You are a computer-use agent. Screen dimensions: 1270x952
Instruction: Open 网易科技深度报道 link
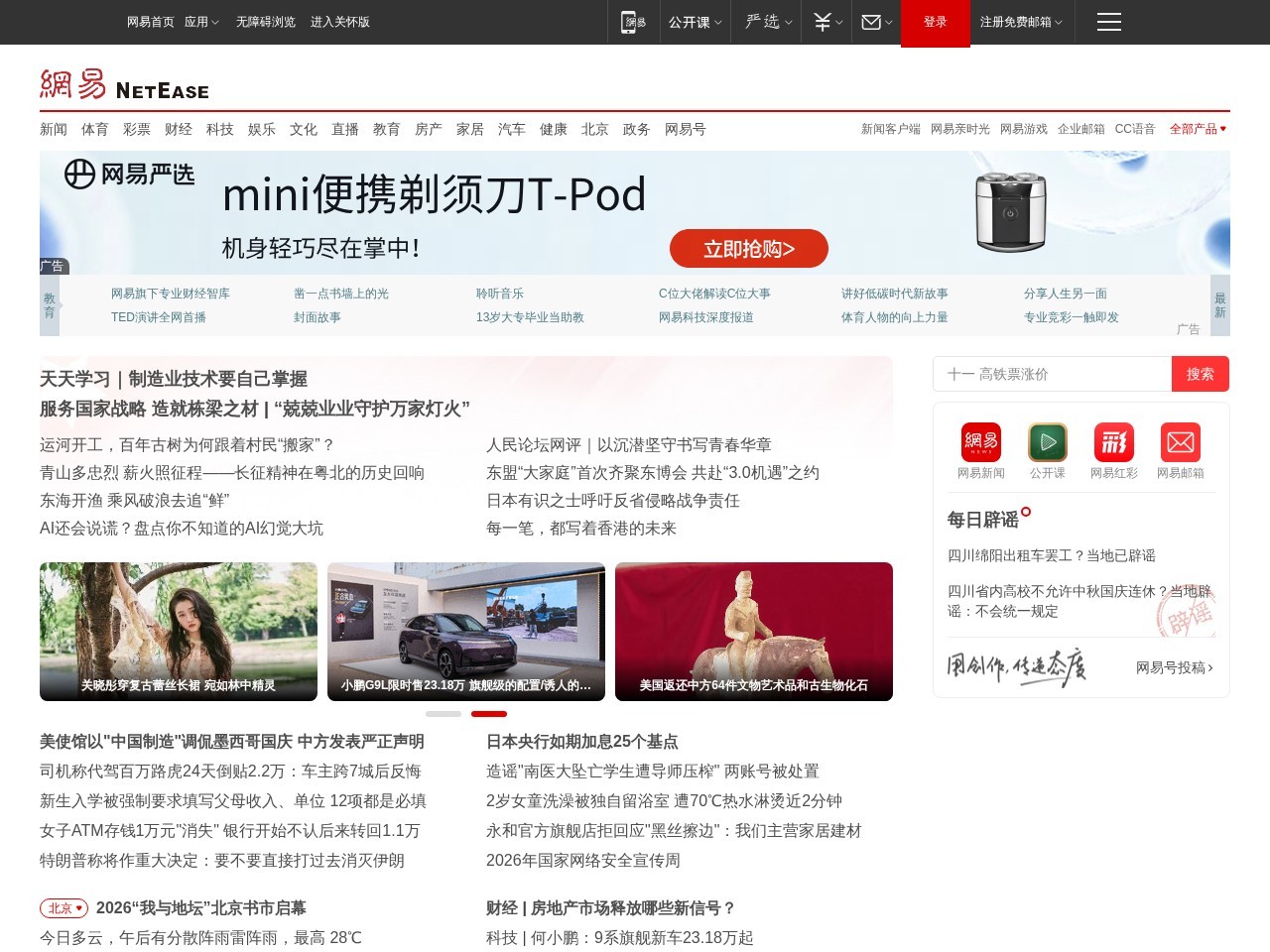click(x=706, y=317)
